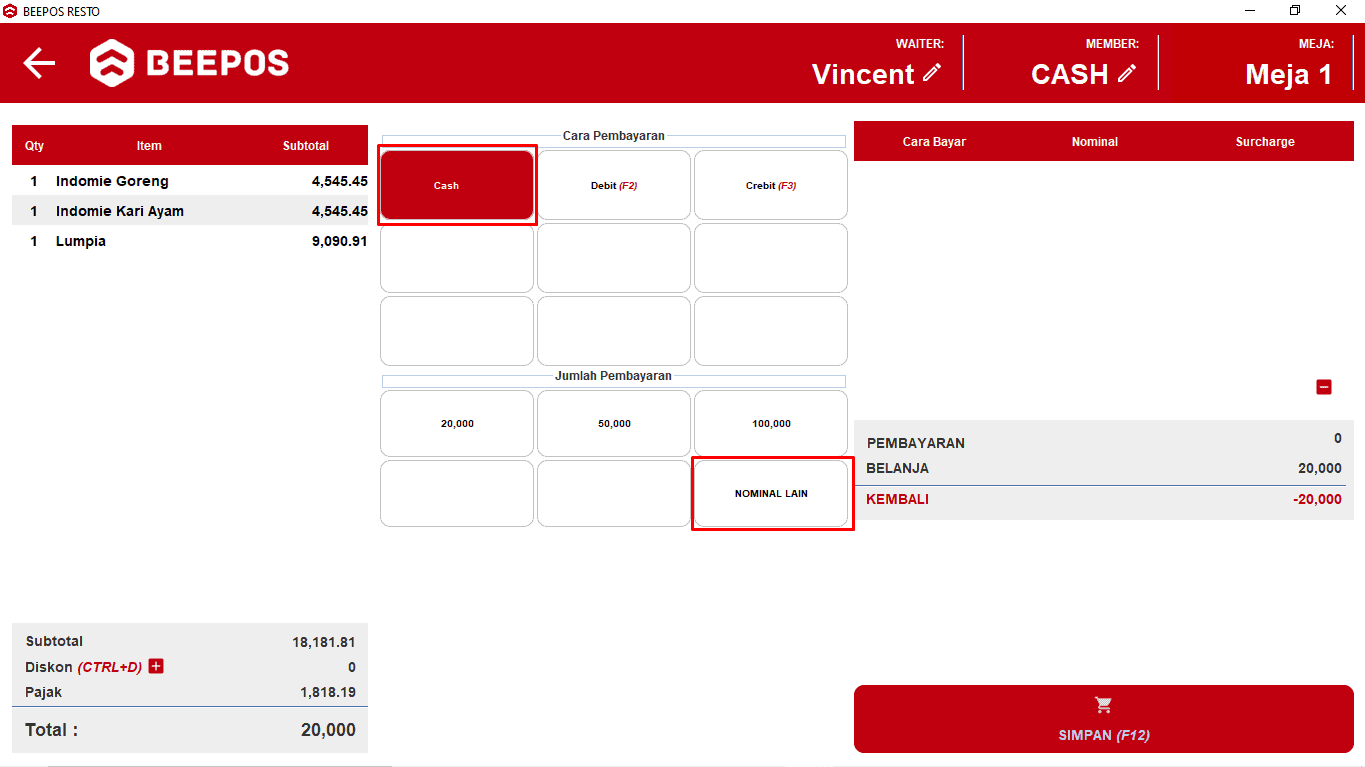Click the Surcharge column header
Image resolution: width=1365 pixels, height=767 pixels.
tap(1265, 142)
